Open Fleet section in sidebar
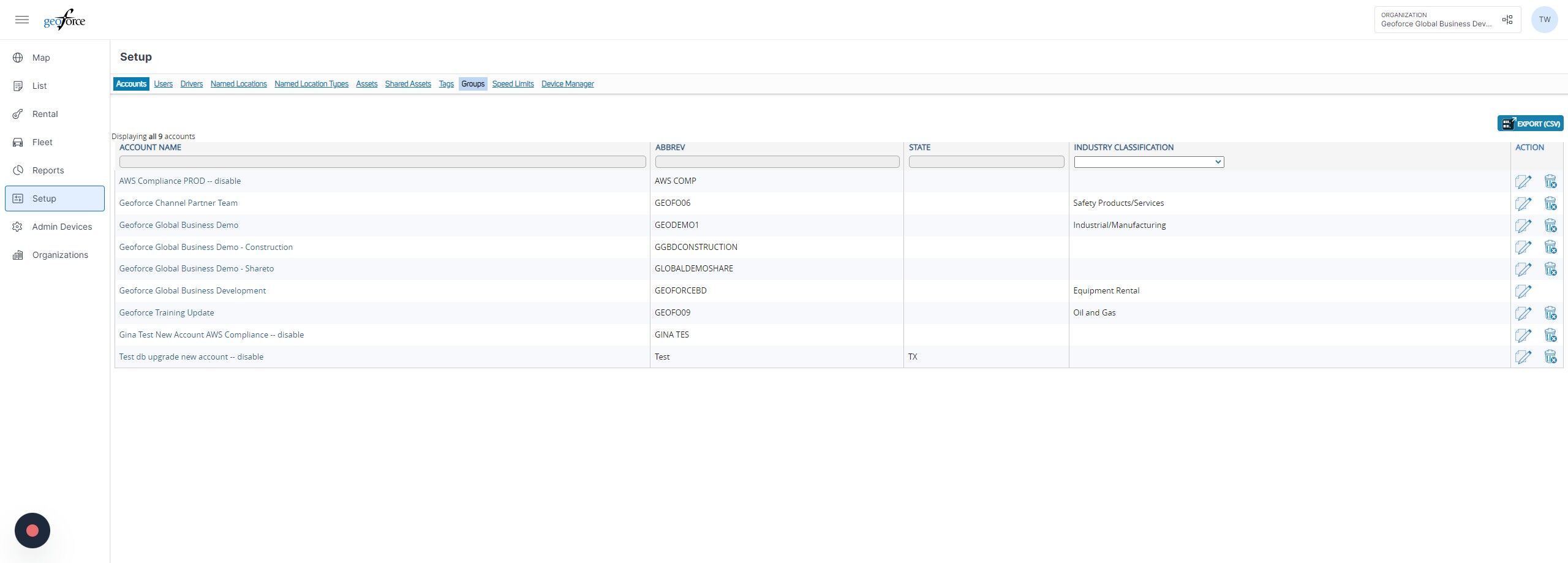This screenshot has width=1568, height=563. tap(55, 142)
